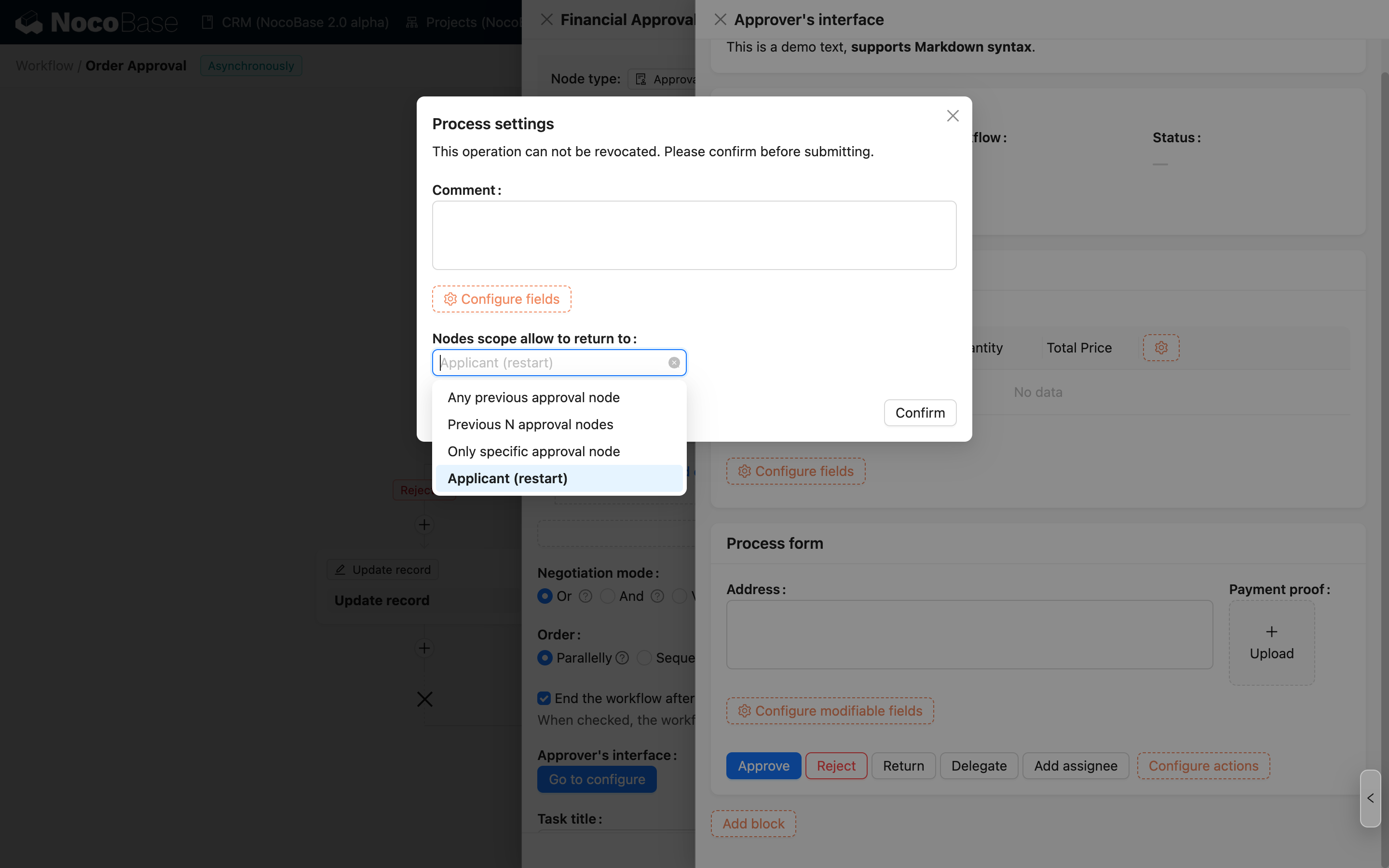Open CRM (NocoBase 2.0 alpha) menu item
The width and height of the screenshot is (1389, 868).
[x=296, y=22]
